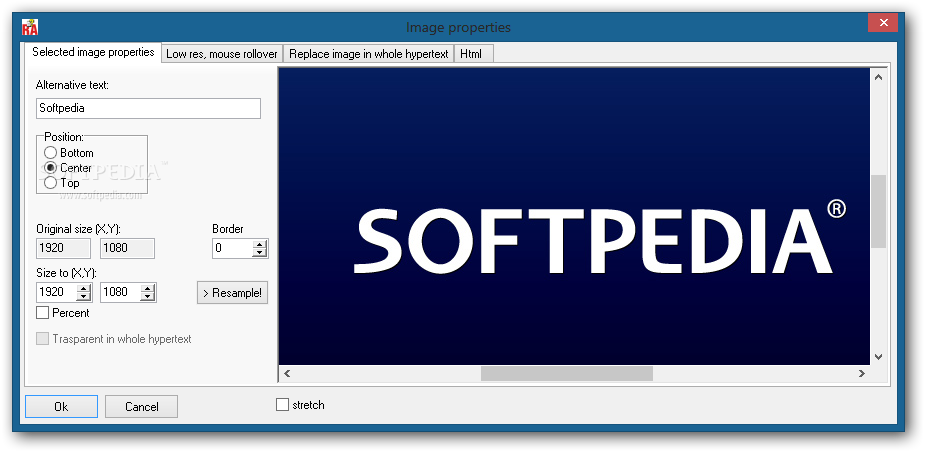Open Replace image in whole hypertext tab

click(x=369, y=54)
